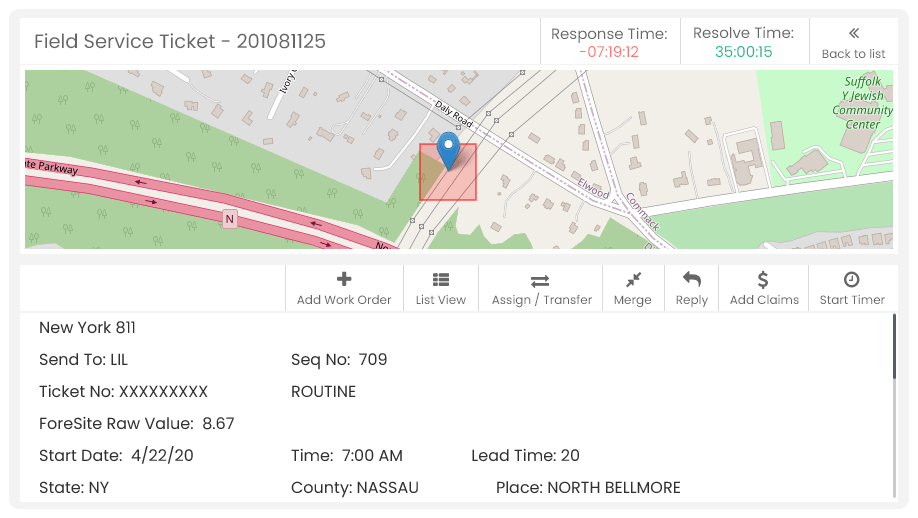Click the ticket details vertical scrollbar

pos(895,347)
